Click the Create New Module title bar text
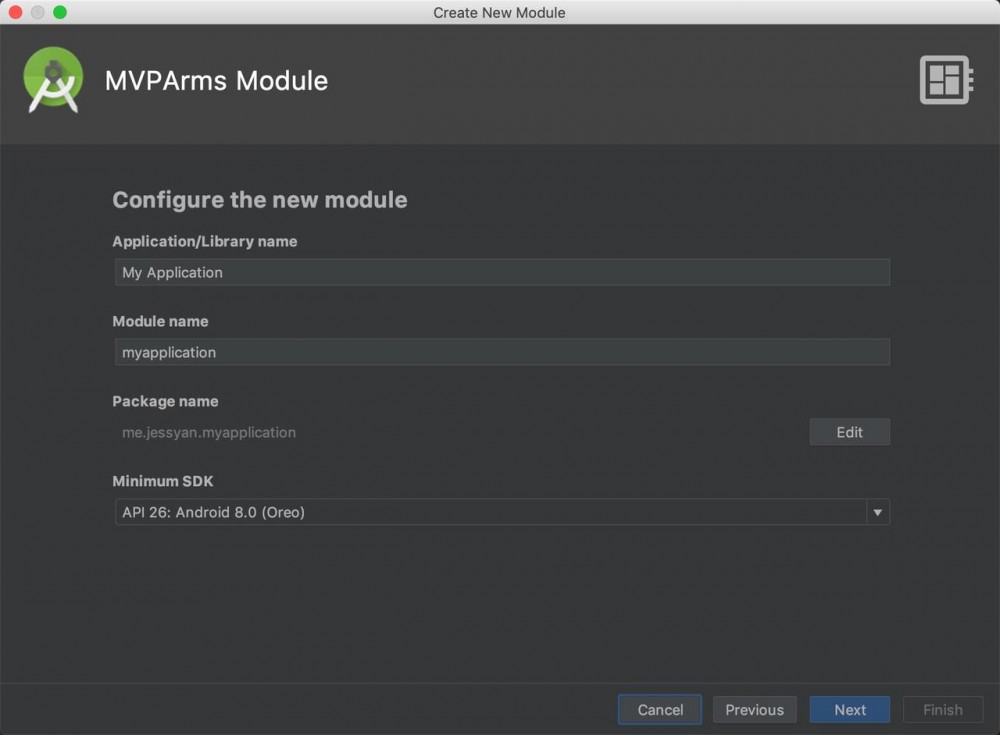 click(x=499, y=13)
